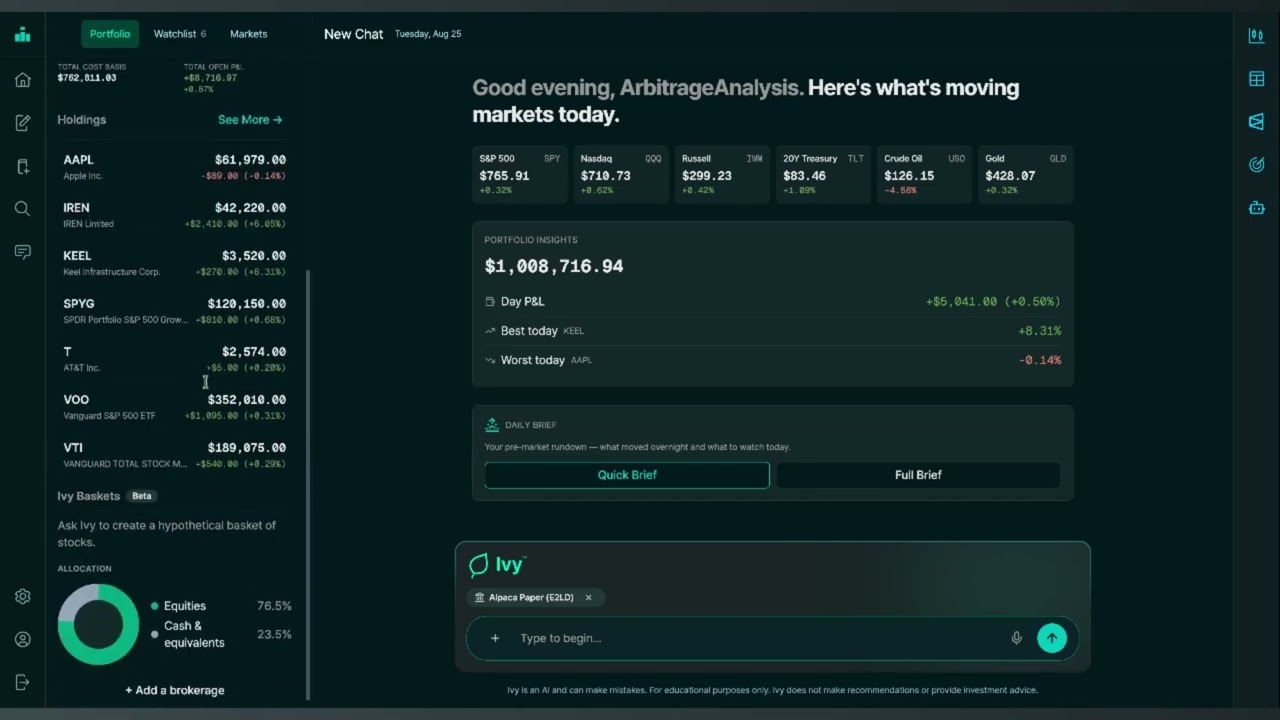
Task: Click the Gold GLD market card
Action: pos(1025,175)
